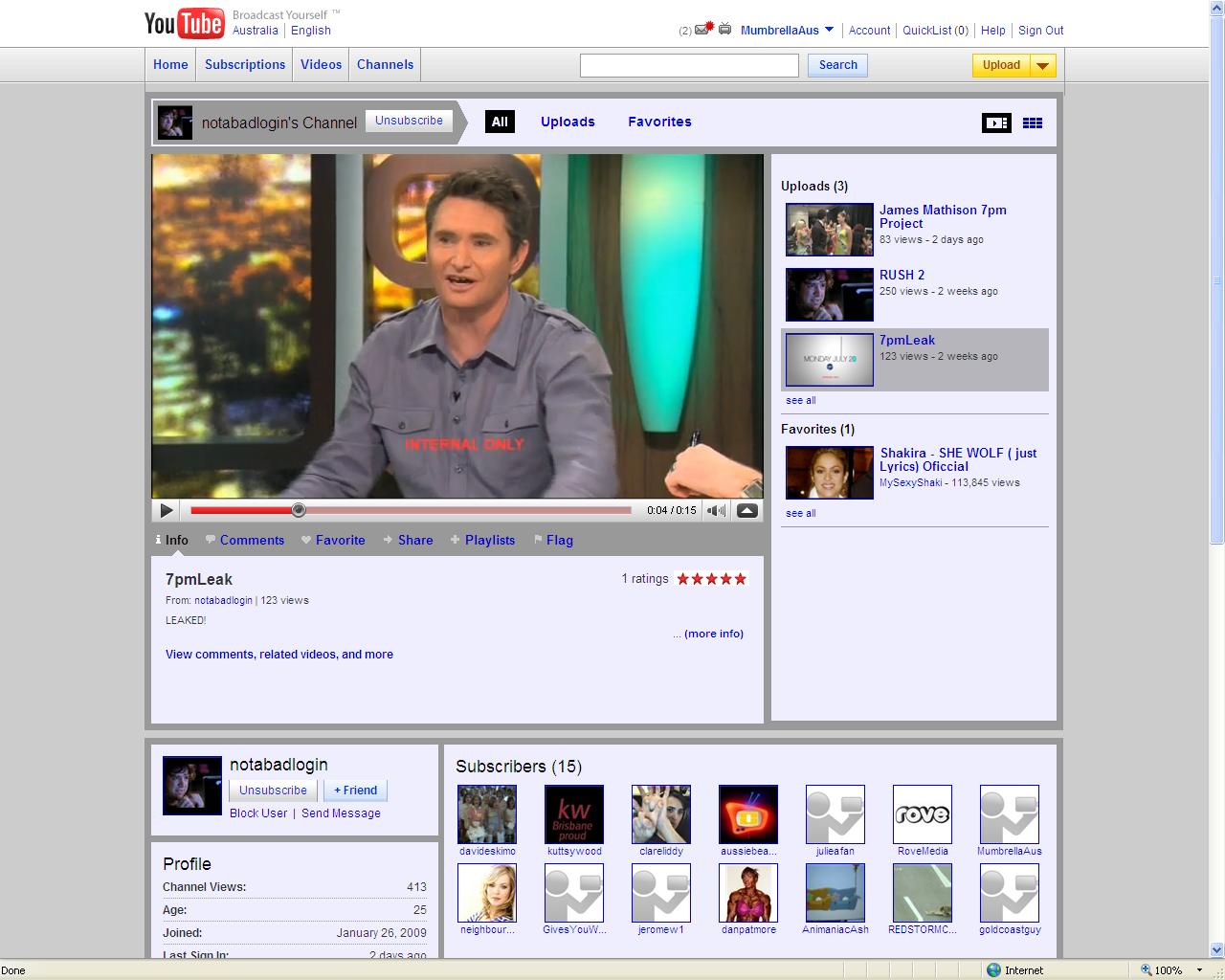Click see all under Uploads

click(x=801, y=400)
